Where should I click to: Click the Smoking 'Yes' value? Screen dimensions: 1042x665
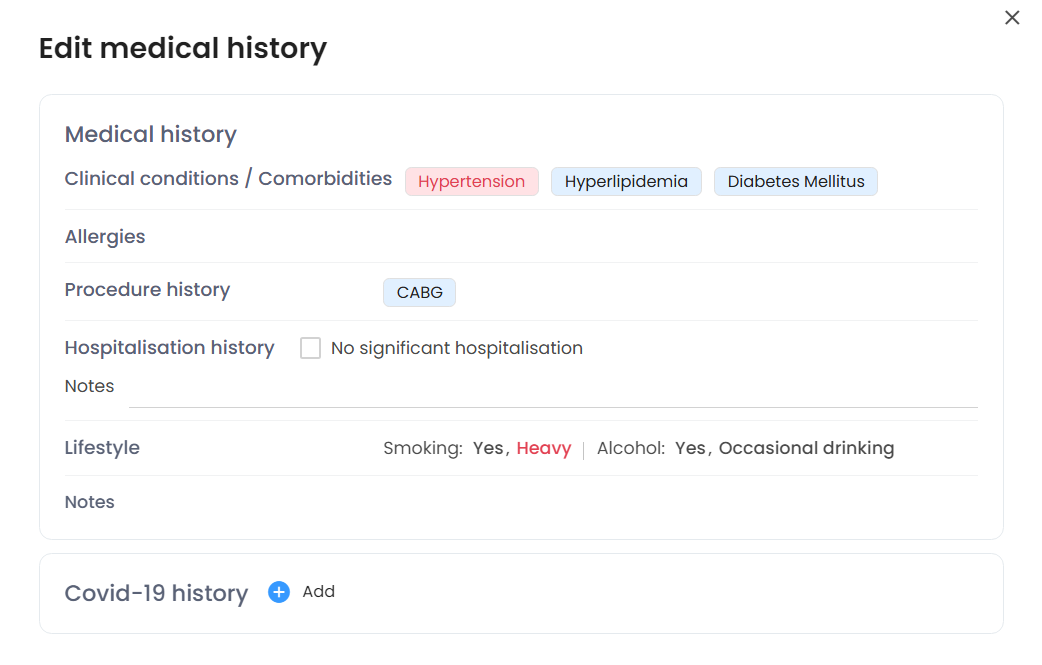(488, 449)
